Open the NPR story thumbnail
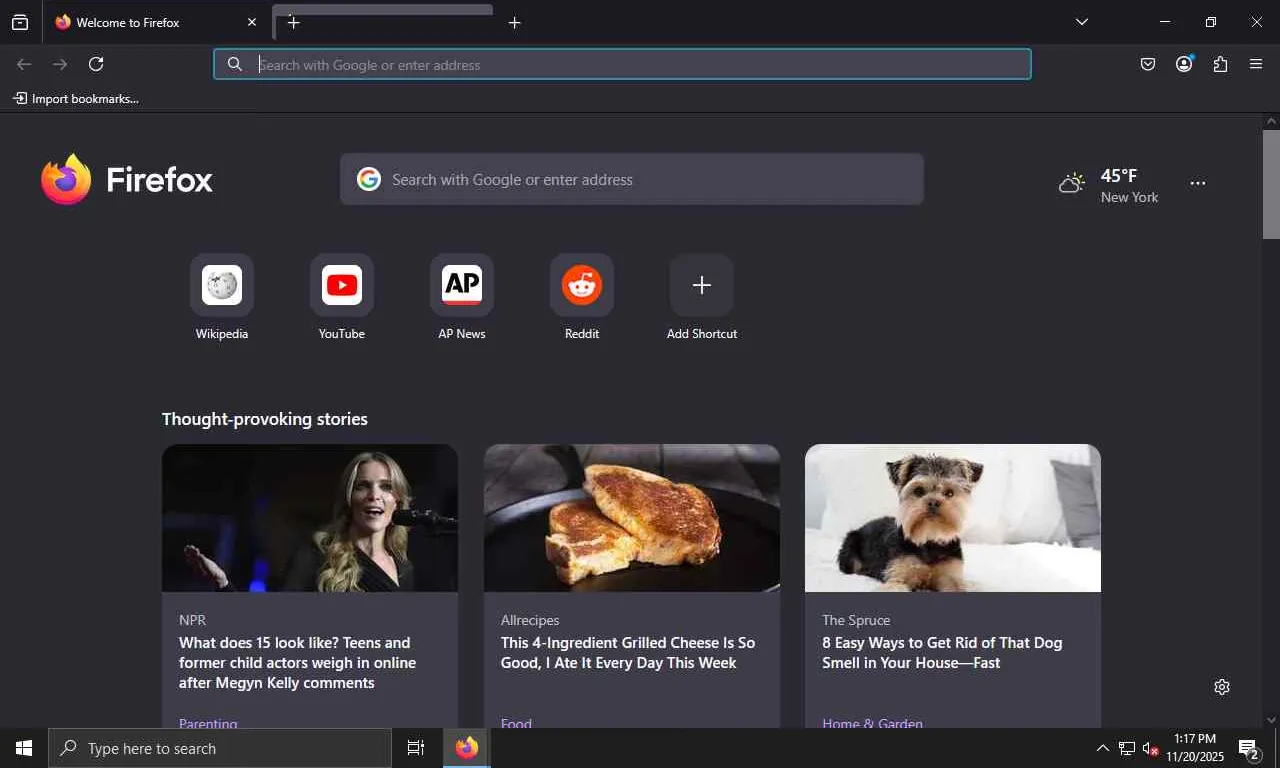This screenshot has width=1280, height=768. tap(310, 518)
